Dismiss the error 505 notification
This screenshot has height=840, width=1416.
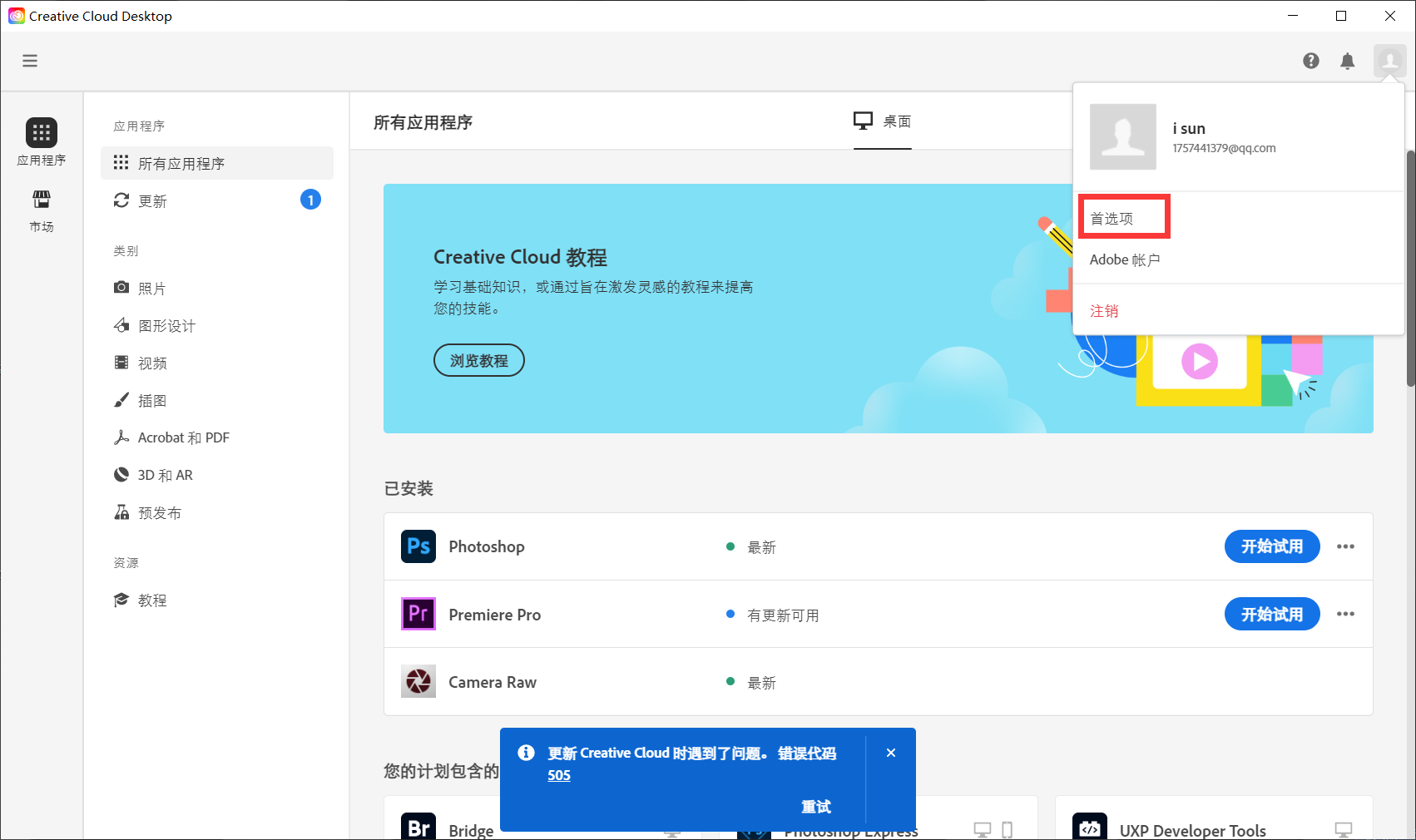click(891, 753)
